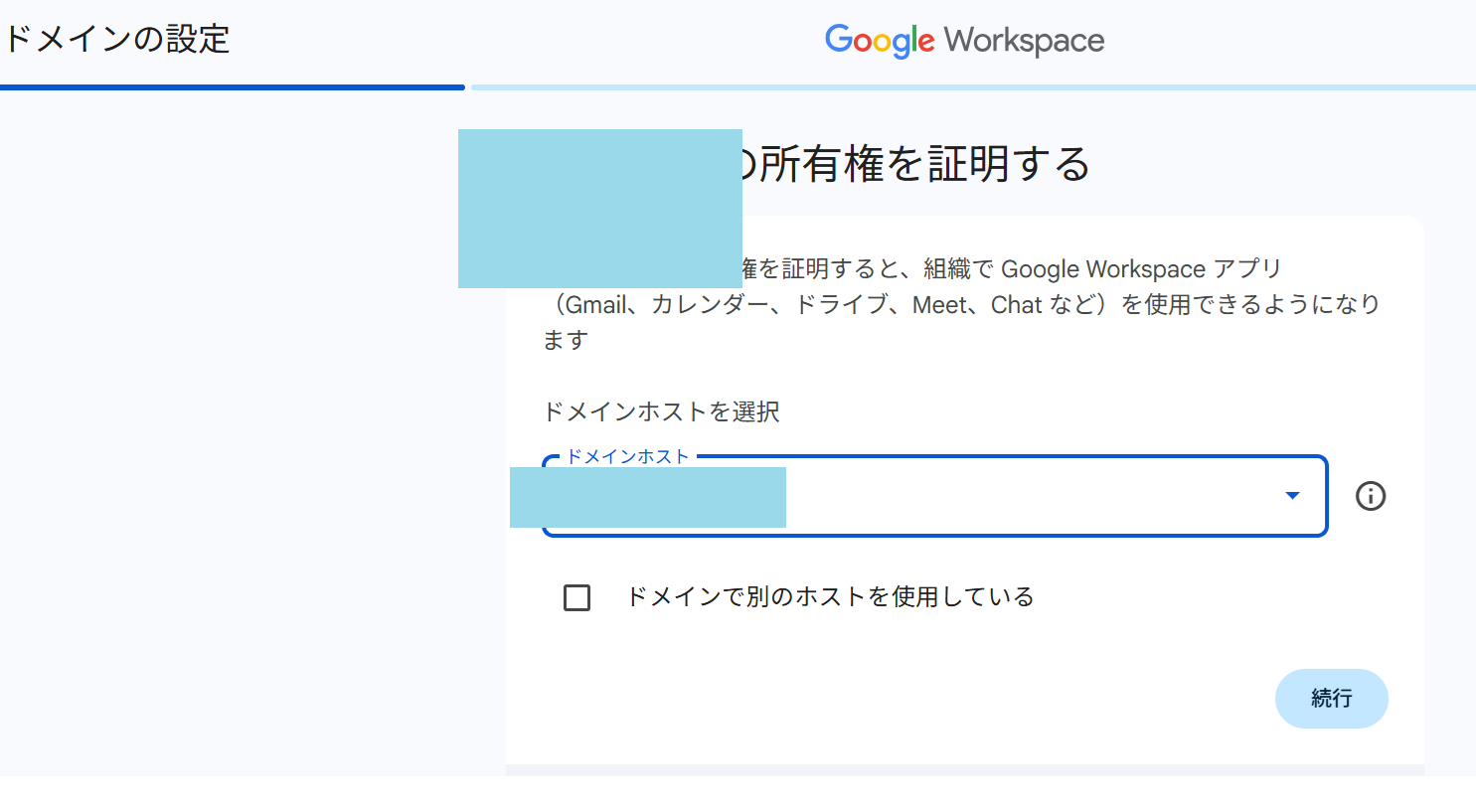The height and width of the screenshot is (812, 1476).
Task: Click the small floating ドメインホスト field label
Action: tap(627, 456)
